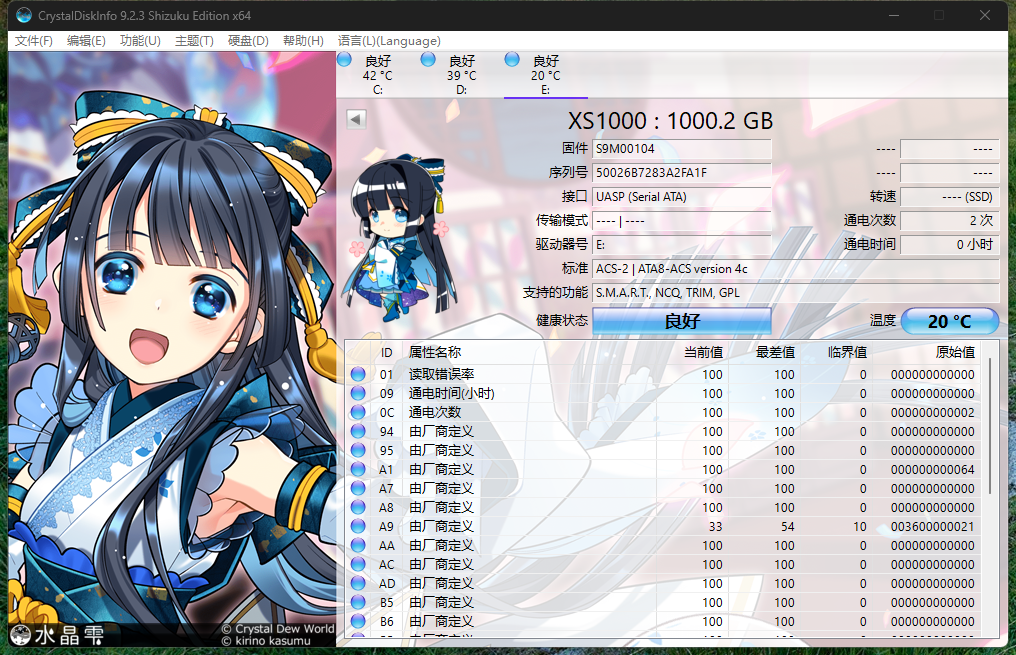
Task: Open the 文件(F) menu
Action: pyautogui.click(x=34, y=41)
